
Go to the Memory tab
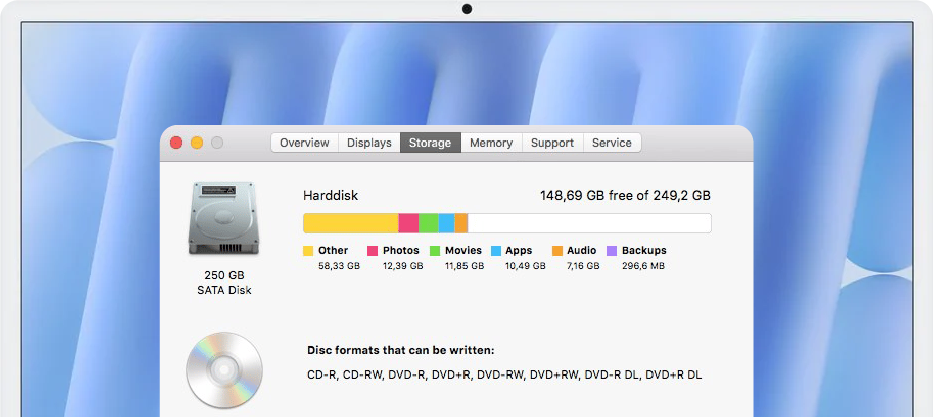pyautogui.click(x=491, y=143)
